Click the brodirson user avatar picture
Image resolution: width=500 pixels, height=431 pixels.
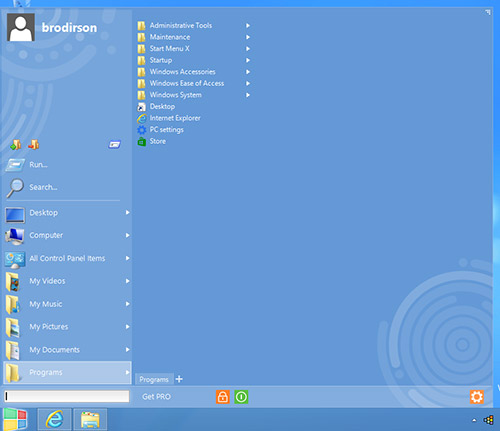21,27
